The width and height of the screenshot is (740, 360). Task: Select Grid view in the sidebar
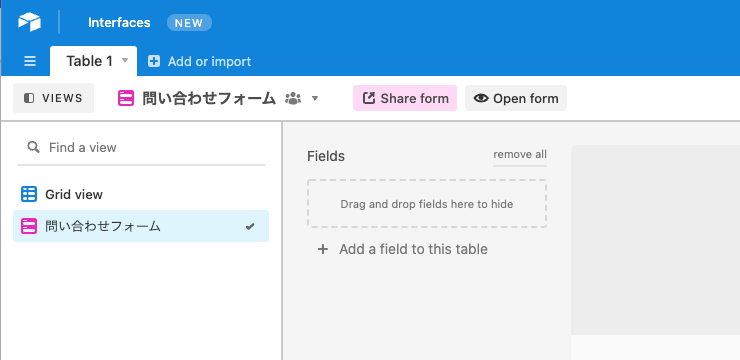(x=141, y=194)
